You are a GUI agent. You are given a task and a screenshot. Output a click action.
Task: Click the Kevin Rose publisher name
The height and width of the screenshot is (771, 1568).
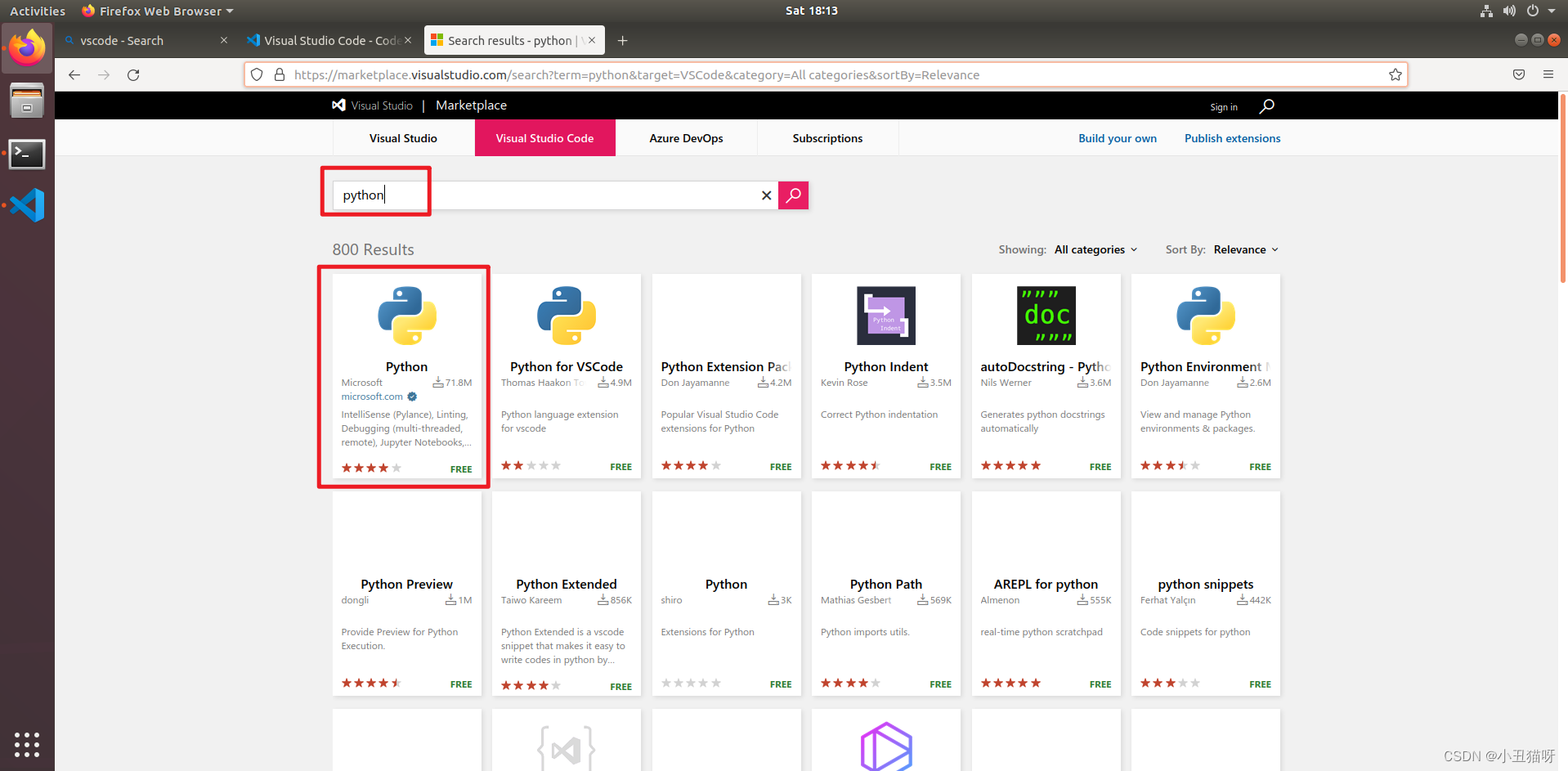[844, 383]
